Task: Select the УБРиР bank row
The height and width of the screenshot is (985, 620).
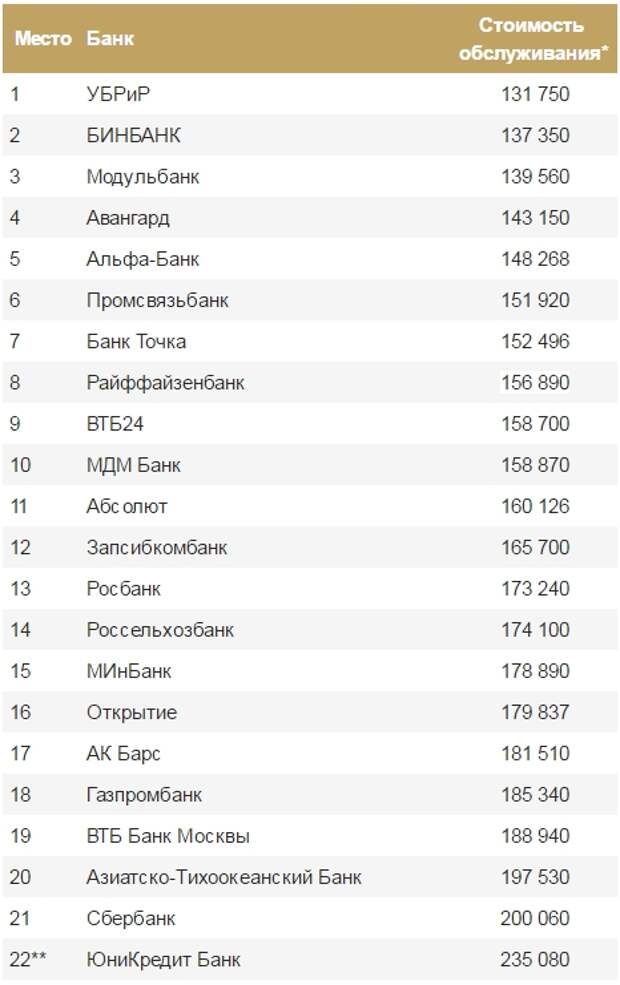Action: 310,94
